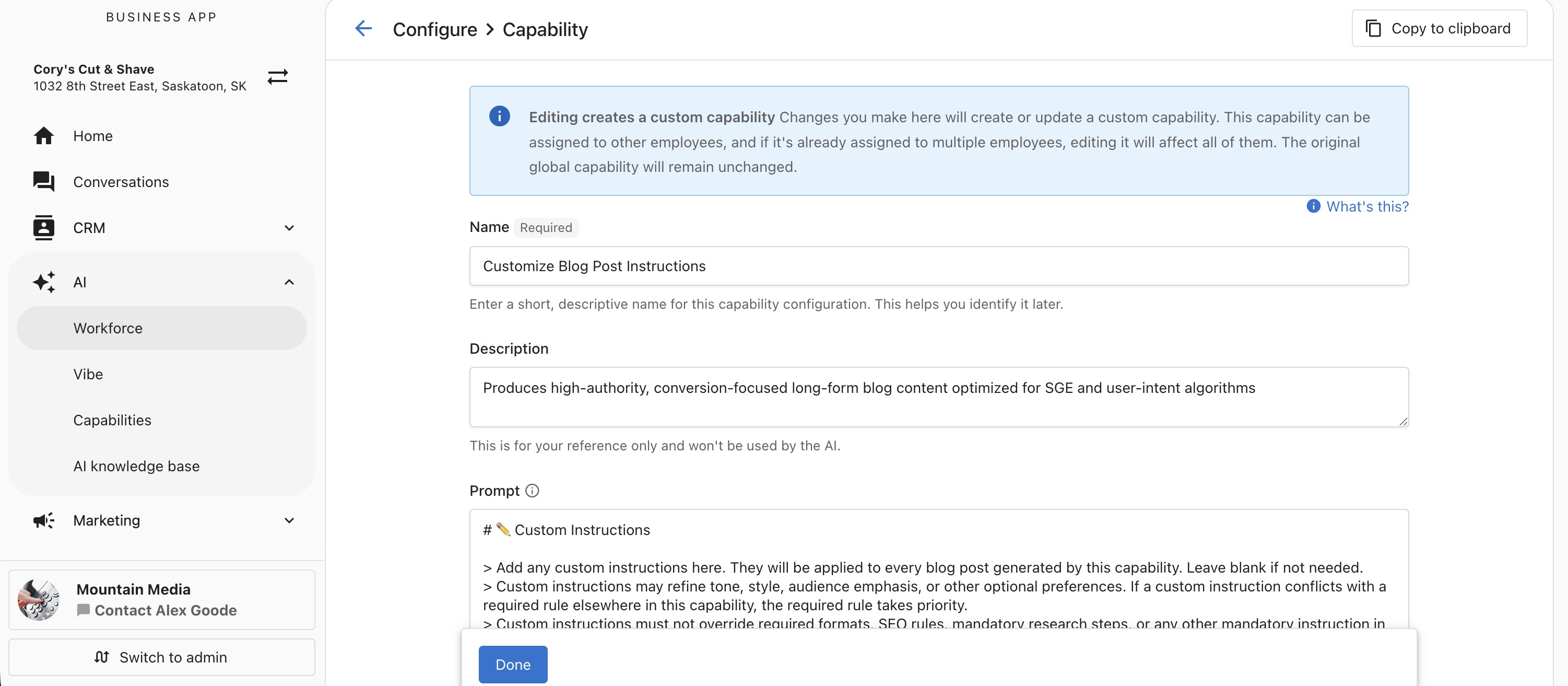This screenshot has height=686, width=1568.
Task: Click the blue info icon in banner
Action: pyautogui.click(x=500, y=116)
